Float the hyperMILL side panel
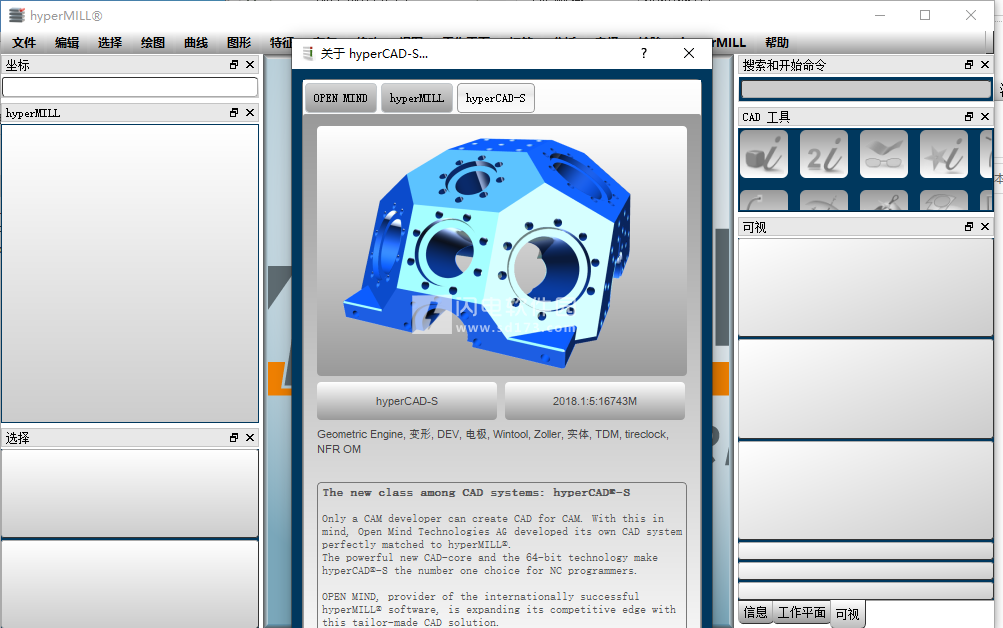 click(x=233, y=113)
